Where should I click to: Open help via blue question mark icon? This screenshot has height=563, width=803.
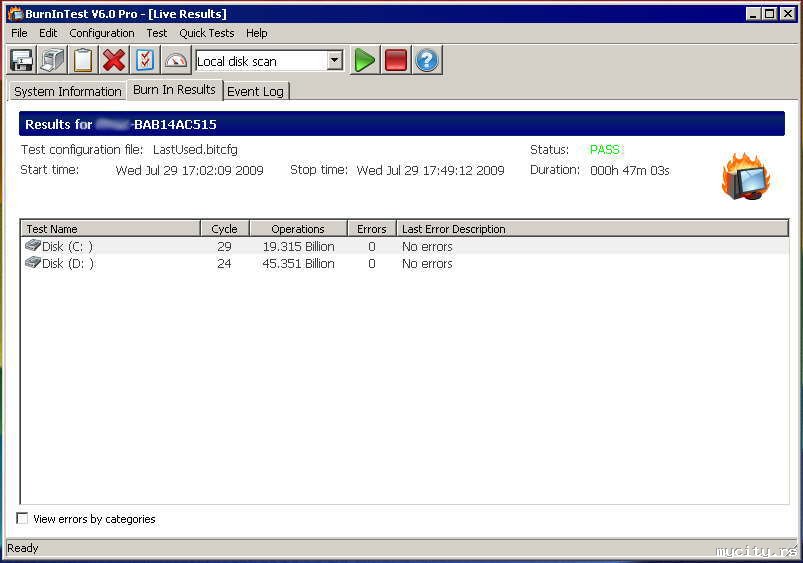point(427,60)
